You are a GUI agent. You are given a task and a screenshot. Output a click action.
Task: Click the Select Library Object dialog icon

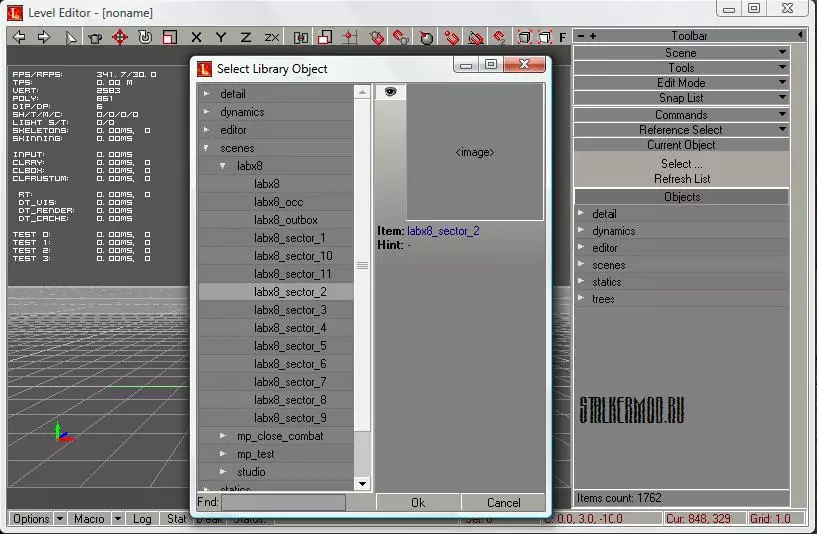click(204, 69)
